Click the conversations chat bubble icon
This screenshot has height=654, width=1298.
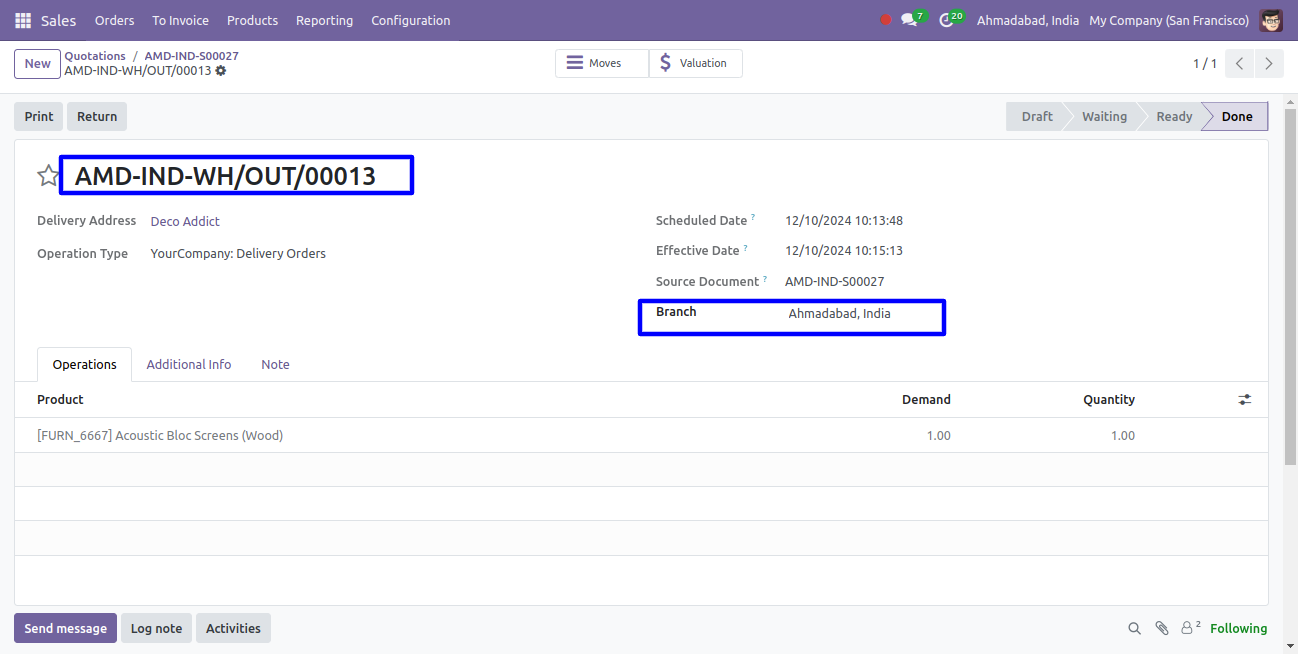pyautogui.click(x=908, y=20)
